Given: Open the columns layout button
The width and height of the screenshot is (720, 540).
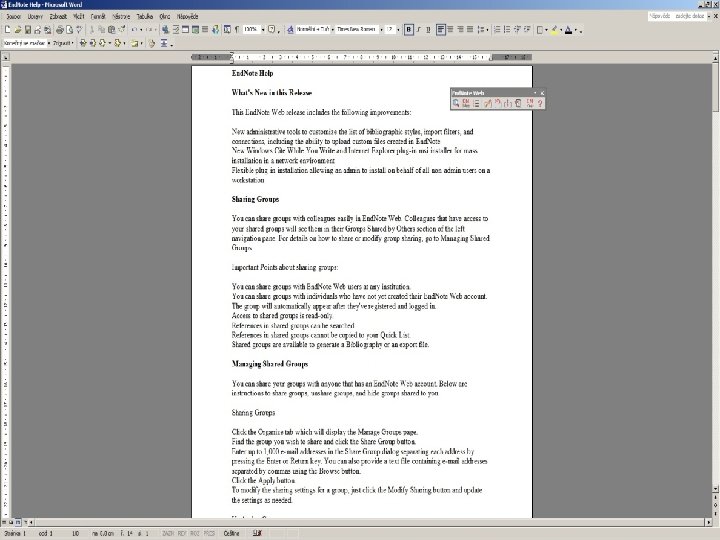Looking at the screenshot, I should pos(205,30).
